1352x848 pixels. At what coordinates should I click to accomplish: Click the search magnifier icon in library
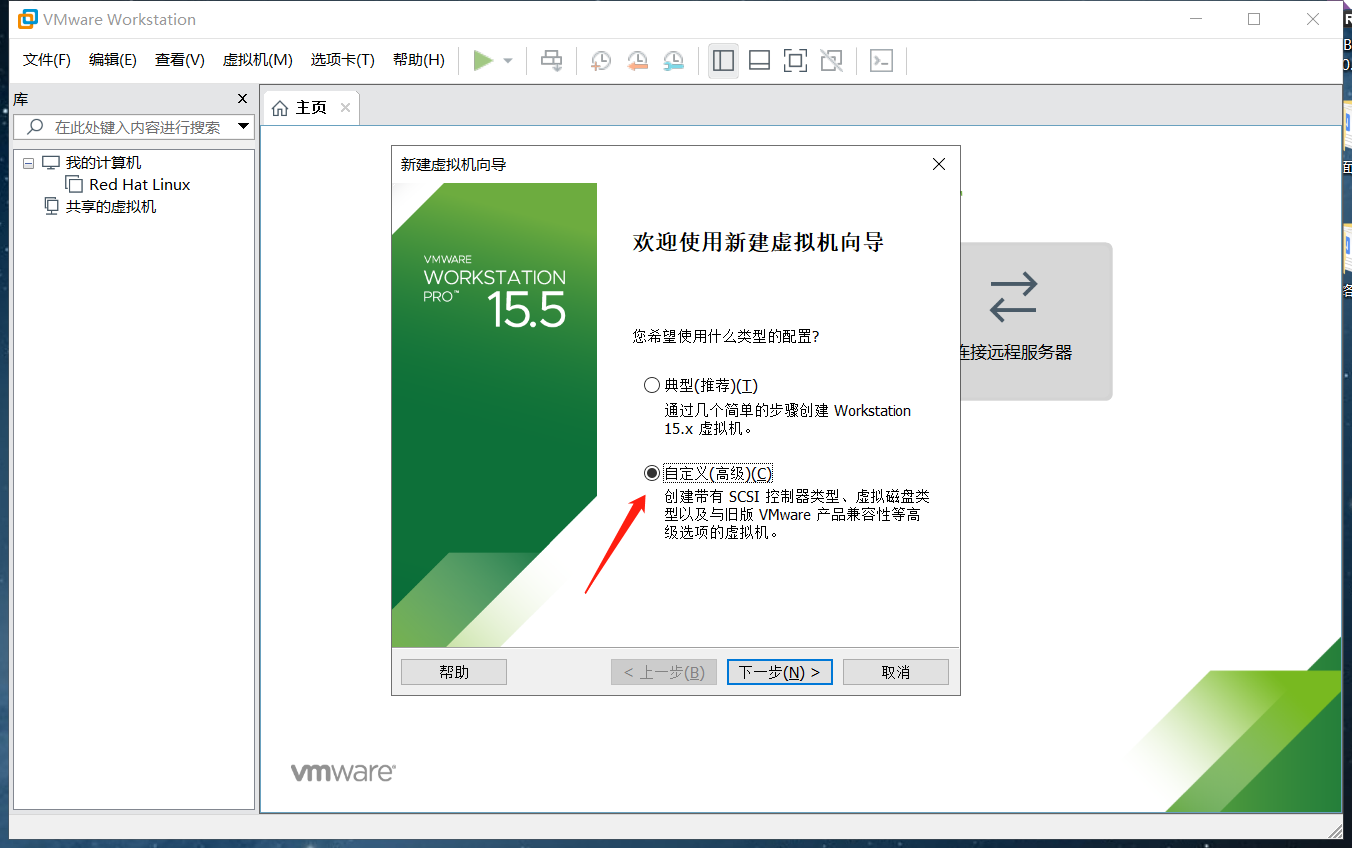pyautogui.click(x=35, y=127)
